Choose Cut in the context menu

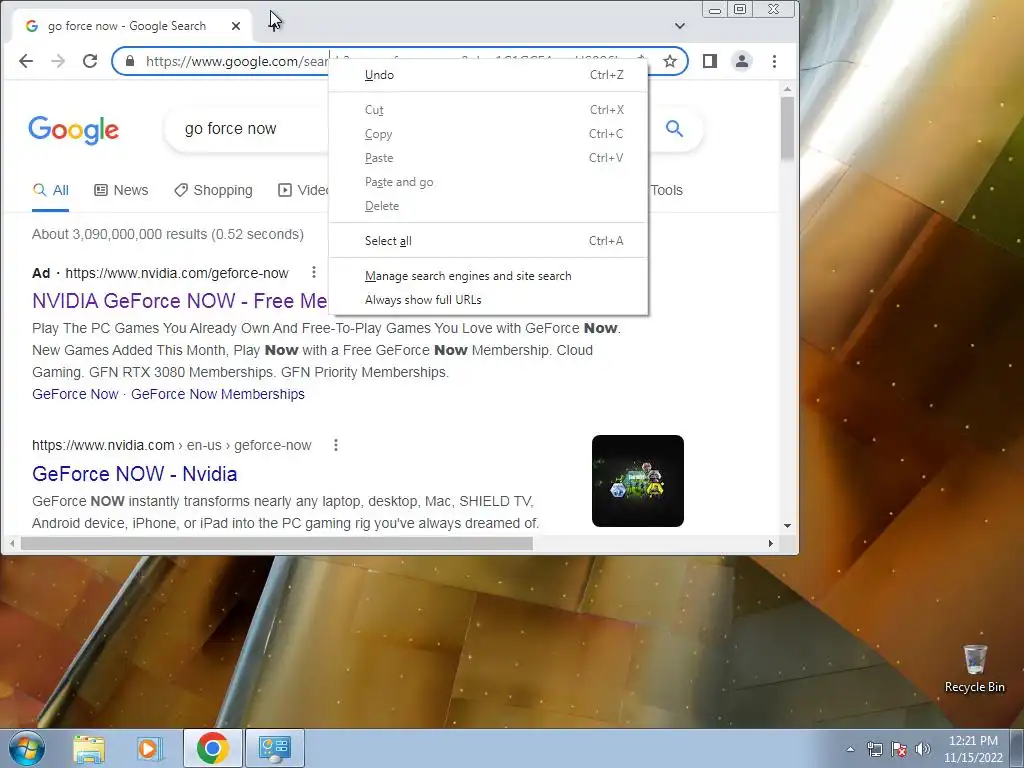[x=488, y=110]
